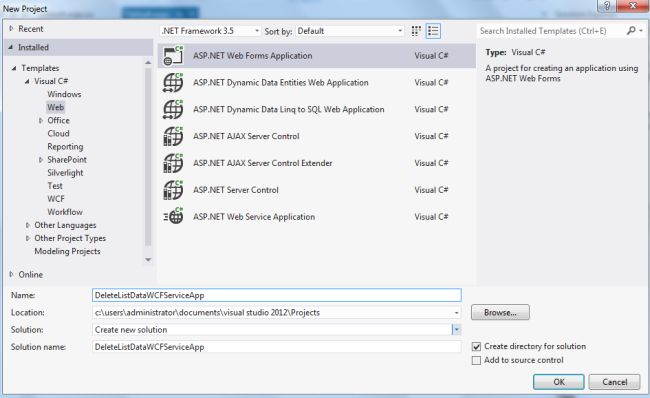This screenshot has width=650, height=398.
Task: Select the ASP.NET Web Forms Application template icon
Action: point(173,56)
